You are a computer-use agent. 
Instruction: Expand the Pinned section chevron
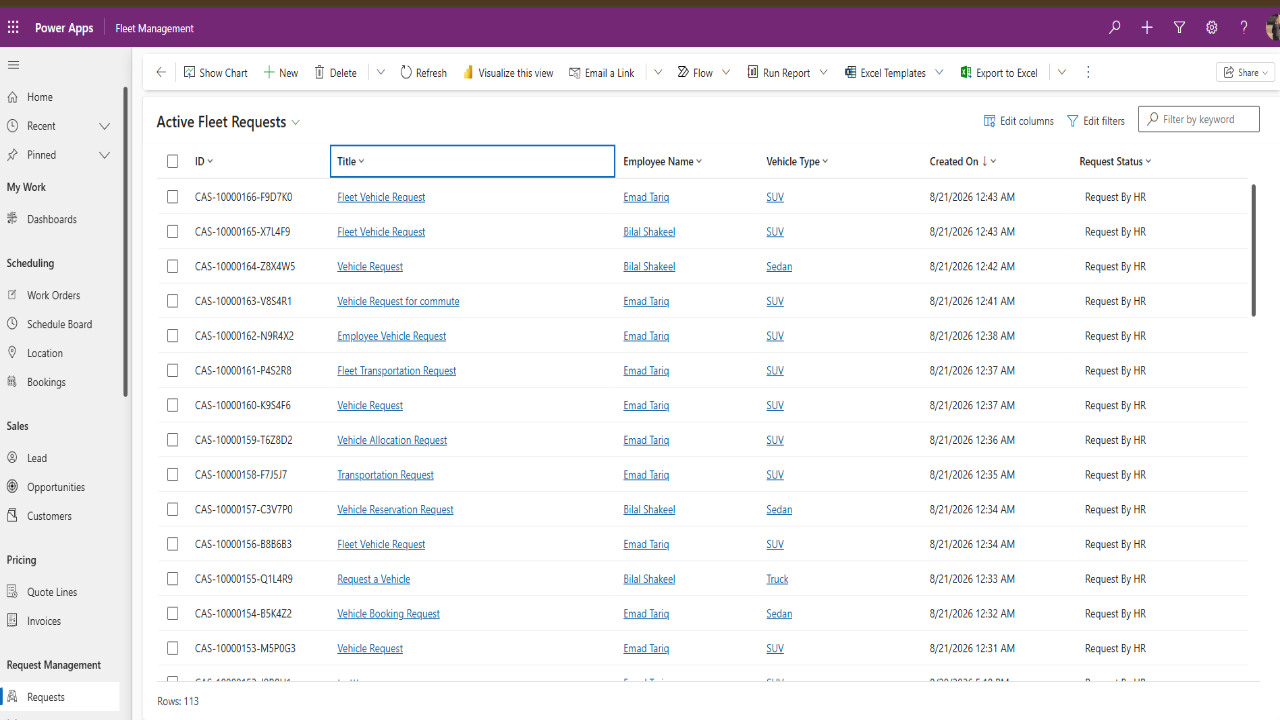click(104, 155)
